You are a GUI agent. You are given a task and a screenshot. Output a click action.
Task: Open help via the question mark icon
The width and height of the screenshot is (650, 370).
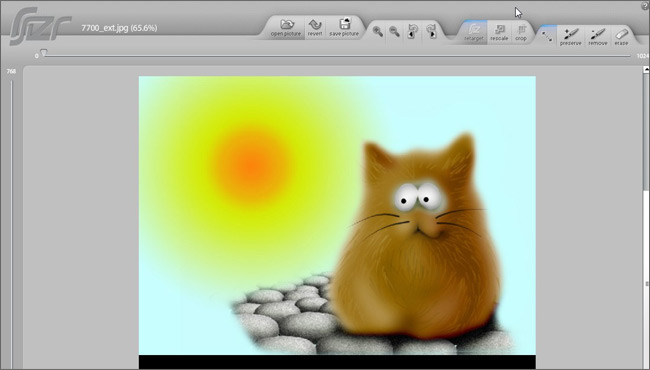tap(644, 6)
